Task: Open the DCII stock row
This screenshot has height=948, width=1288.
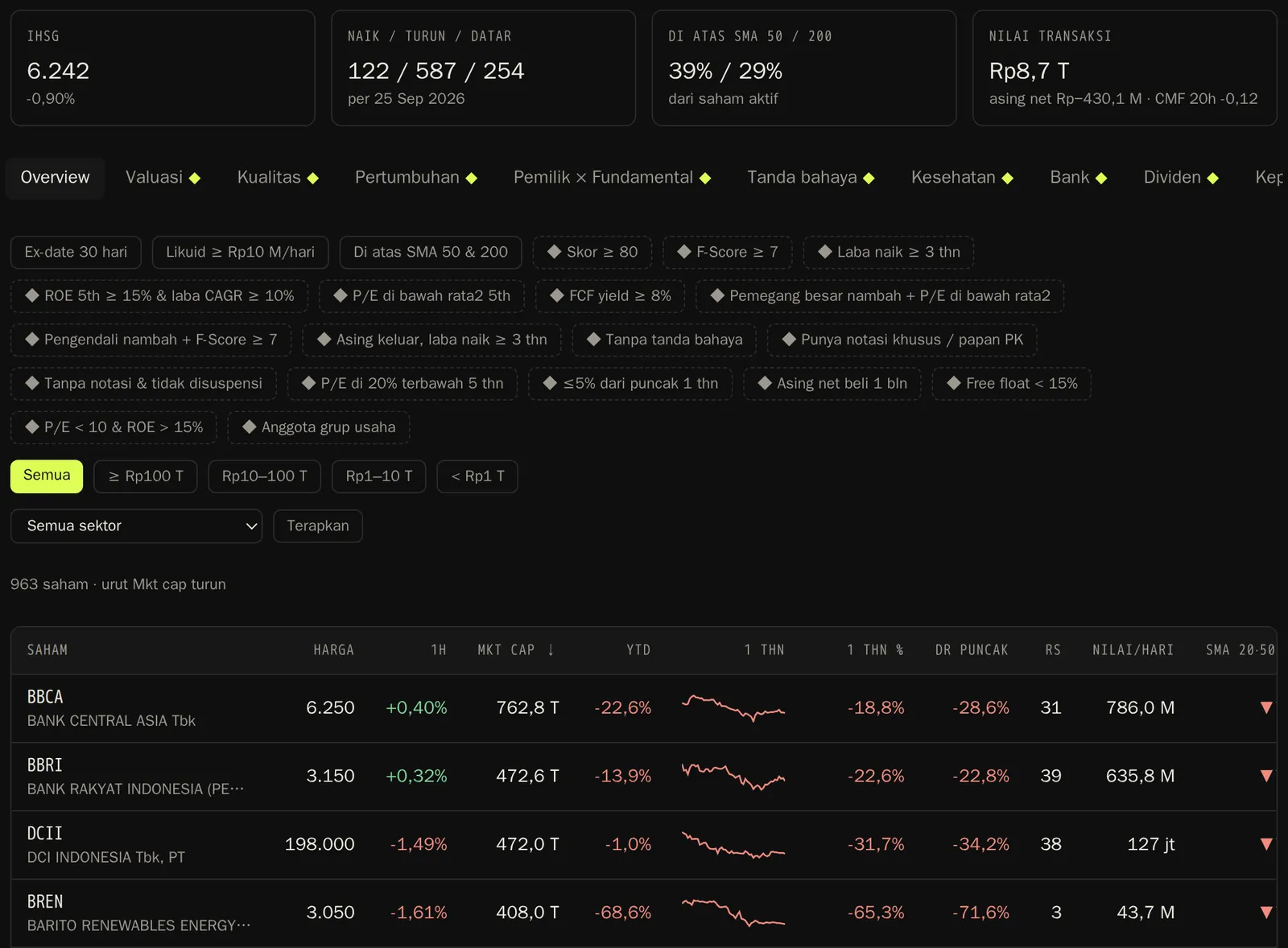Action: 643,845
